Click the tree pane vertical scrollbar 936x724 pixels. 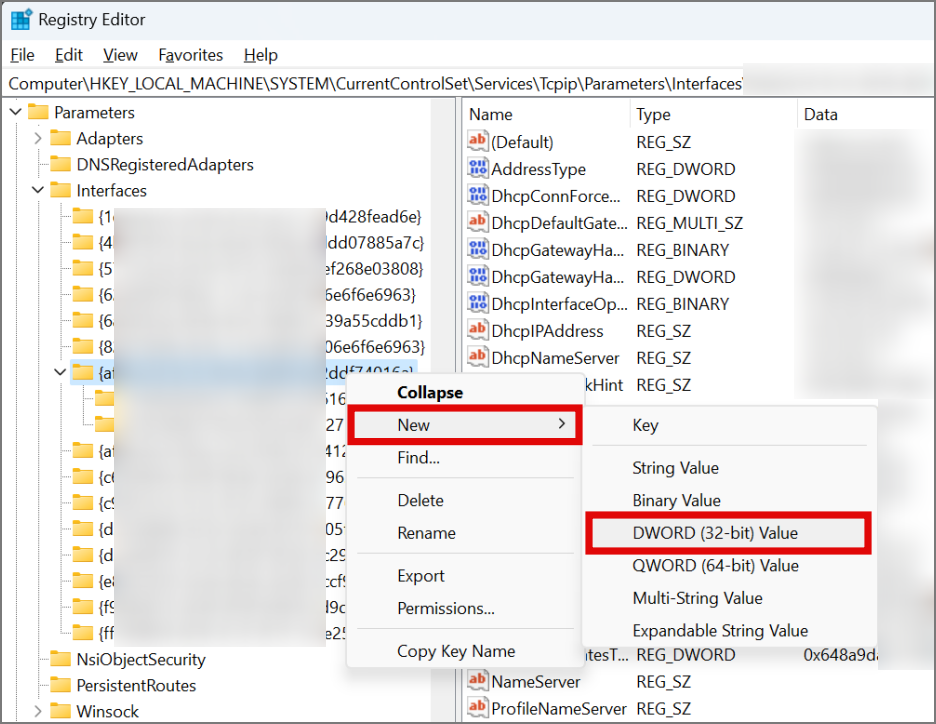tap(442, 411)
